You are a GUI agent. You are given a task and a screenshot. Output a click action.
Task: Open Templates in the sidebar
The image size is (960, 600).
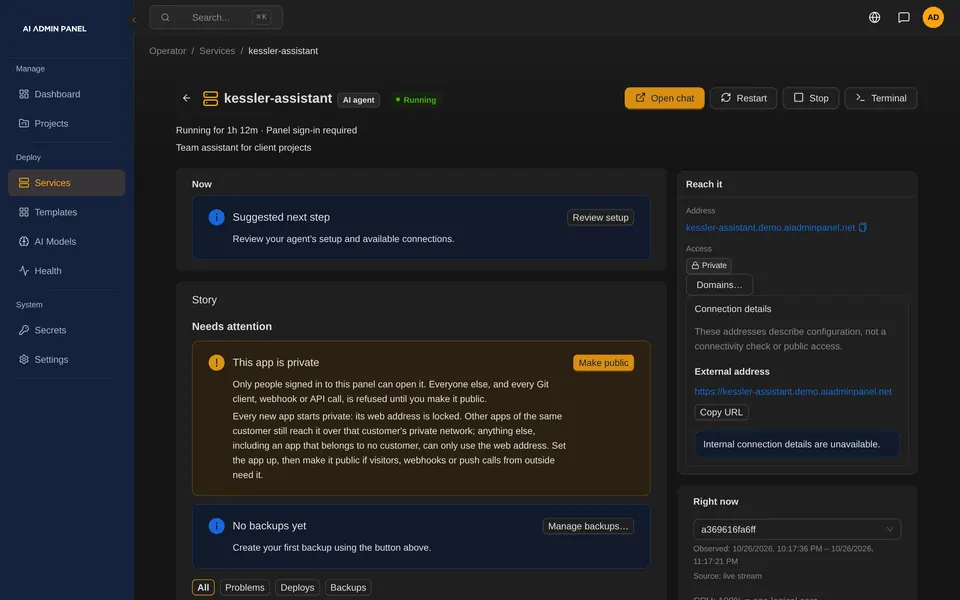tap(66, 212)
